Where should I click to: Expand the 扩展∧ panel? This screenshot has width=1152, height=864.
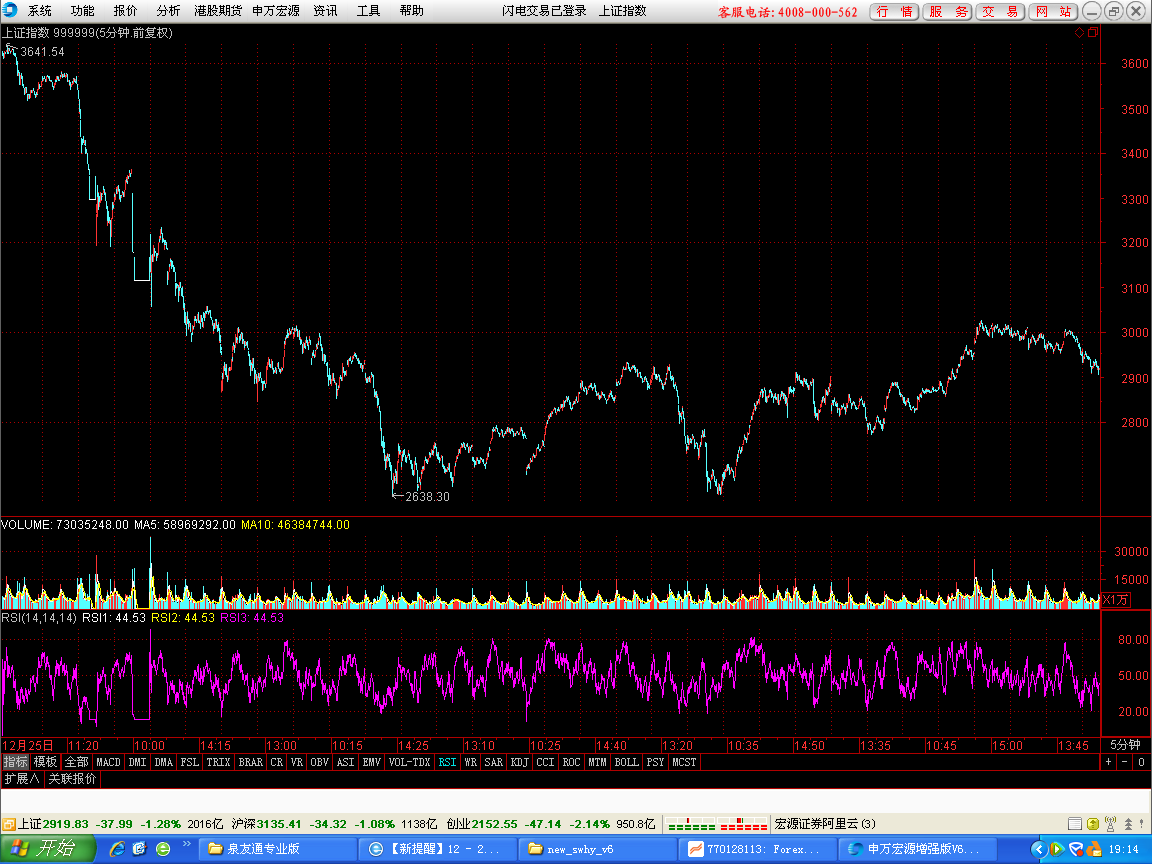tap(22, 778)
